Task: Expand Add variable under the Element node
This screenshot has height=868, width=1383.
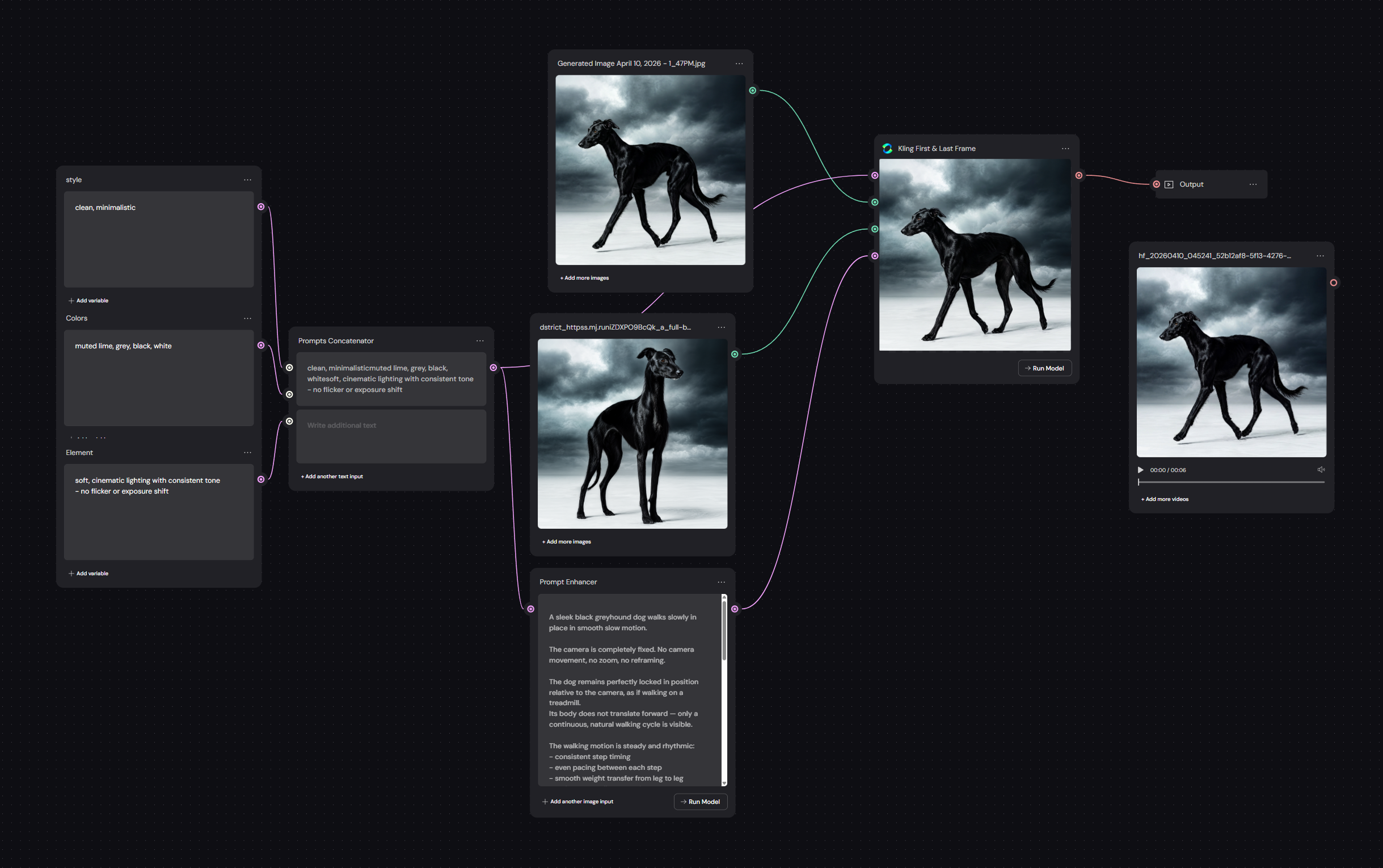Action: click(x=88, y=574)
